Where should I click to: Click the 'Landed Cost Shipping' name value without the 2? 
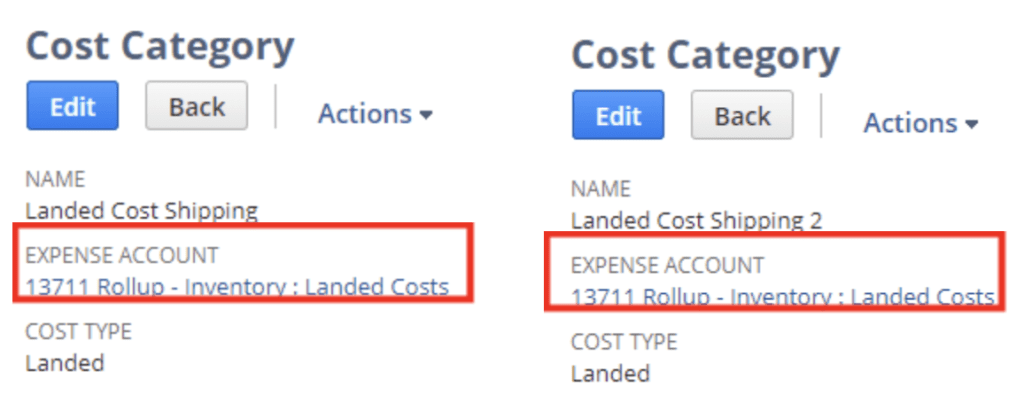coord(141,210)
